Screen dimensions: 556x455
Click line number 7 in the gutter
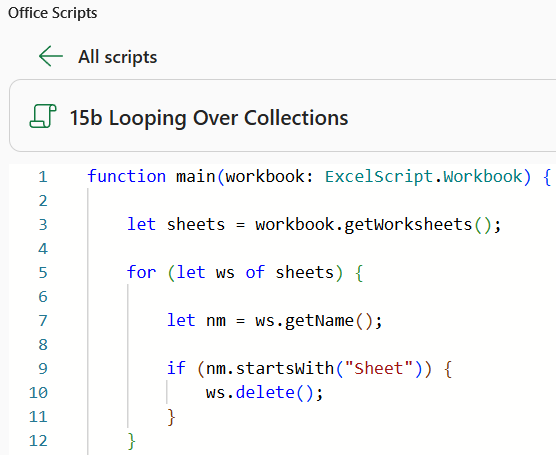[43, 321]
